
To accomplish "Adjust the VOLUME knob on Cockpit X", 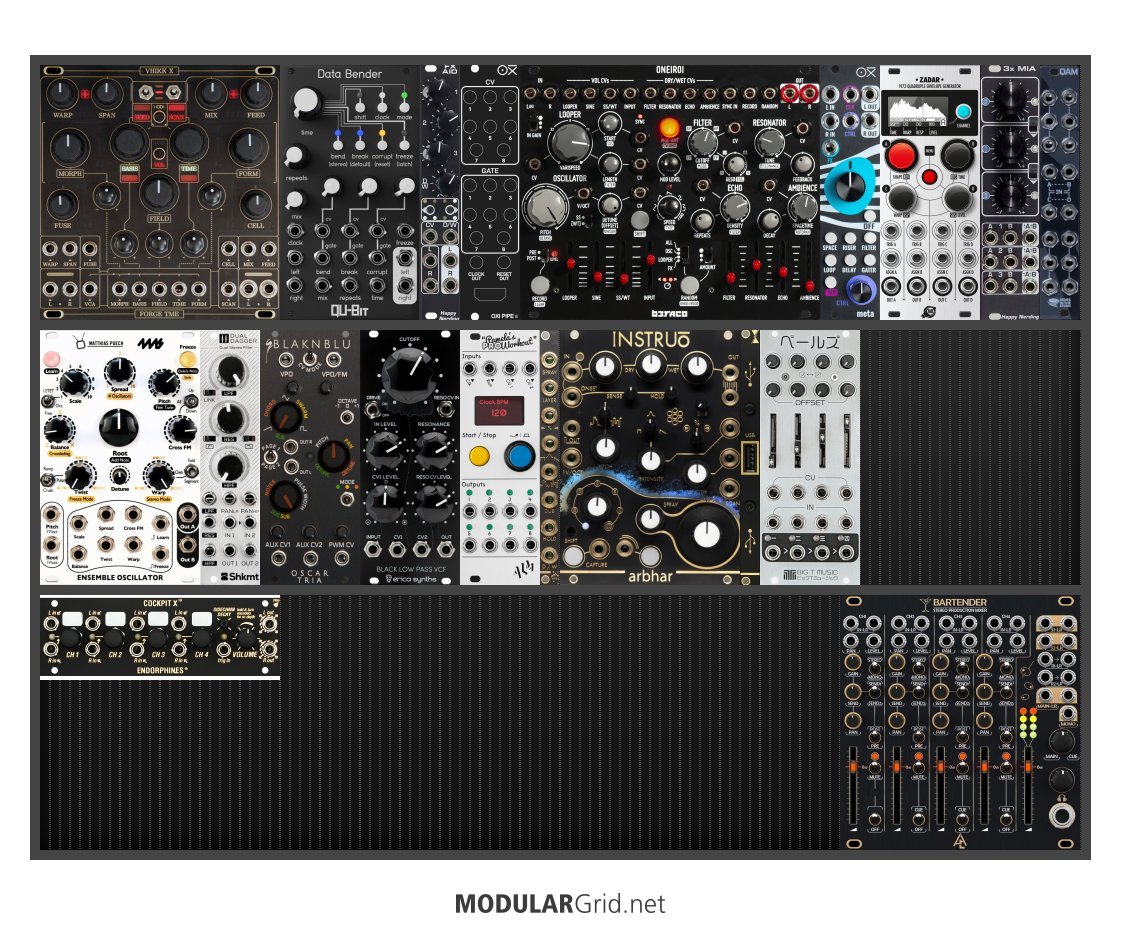I will 245,638.
